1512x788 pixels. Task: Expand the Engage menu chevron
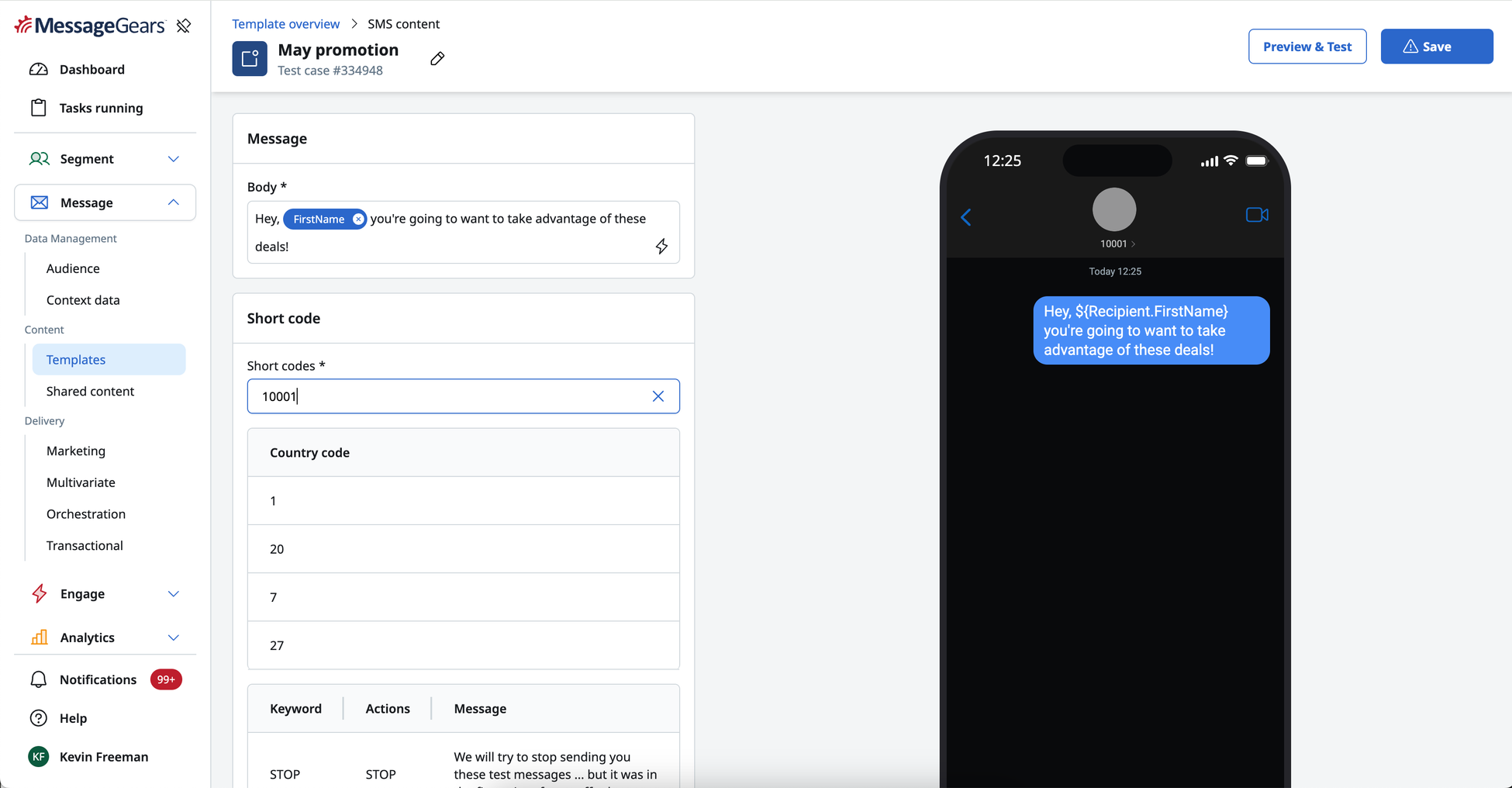(x=174, y=594)
